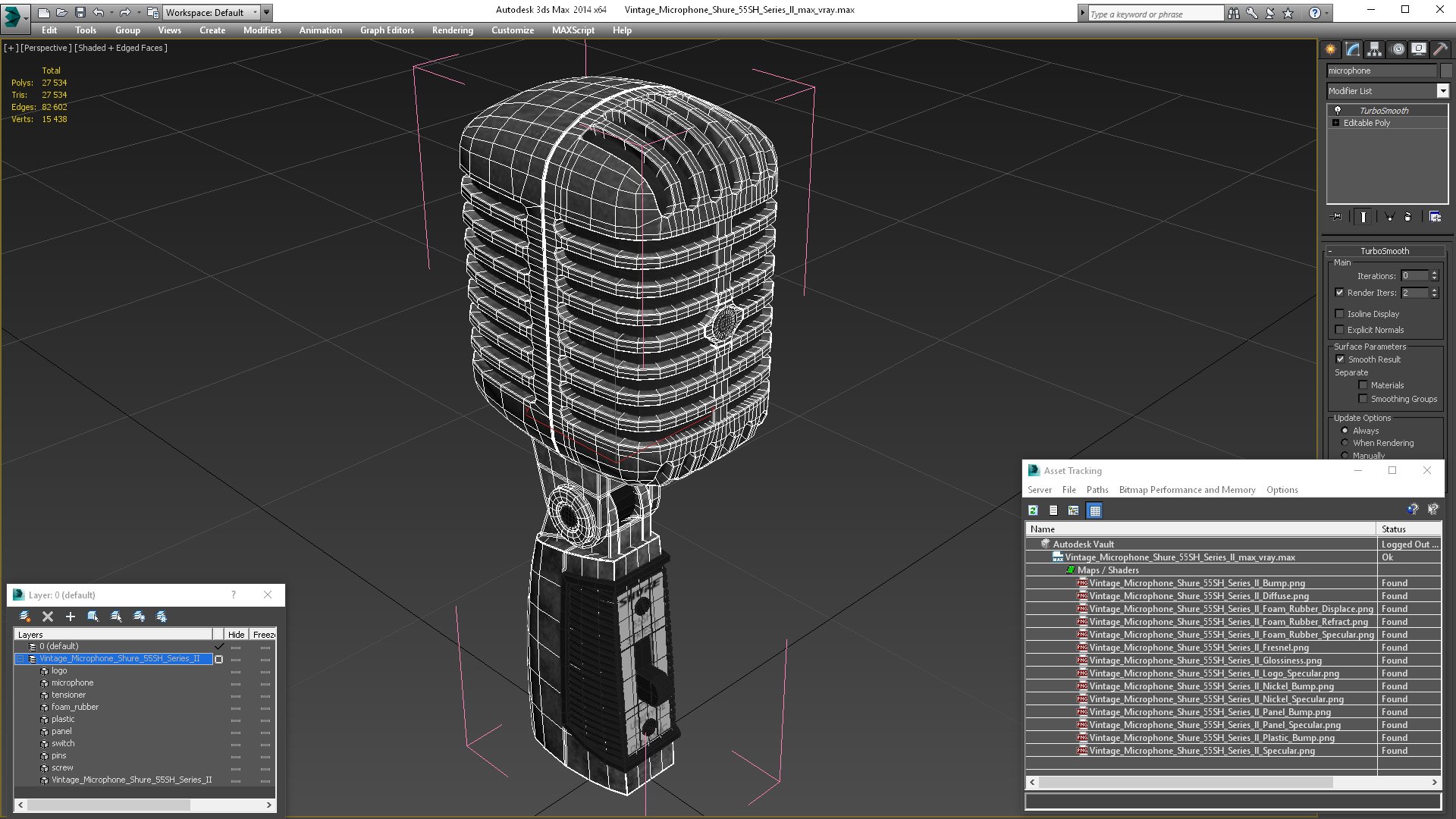Screen dimensions: 1456x819
Task: Switch to the Utilities hammer tab
Action: pos(1440,49)
